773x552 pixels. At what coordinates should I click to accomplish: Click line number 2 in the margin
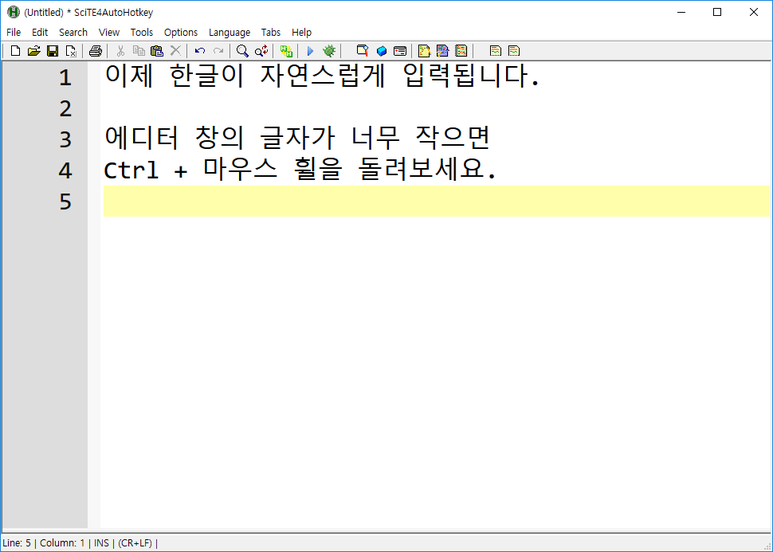coord(66,108)
